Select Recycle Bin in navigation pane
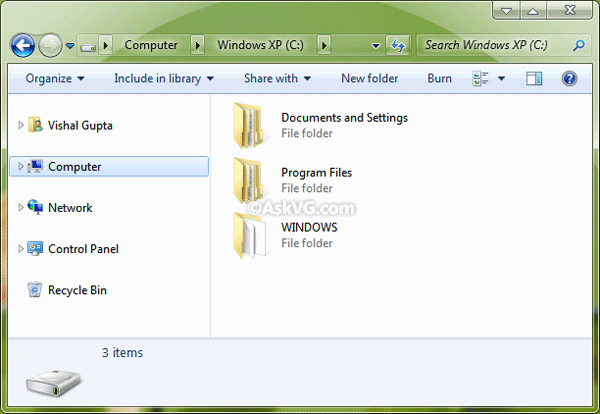Image resolution: width=600 pixels, height=414 pixels. point(77,290)
